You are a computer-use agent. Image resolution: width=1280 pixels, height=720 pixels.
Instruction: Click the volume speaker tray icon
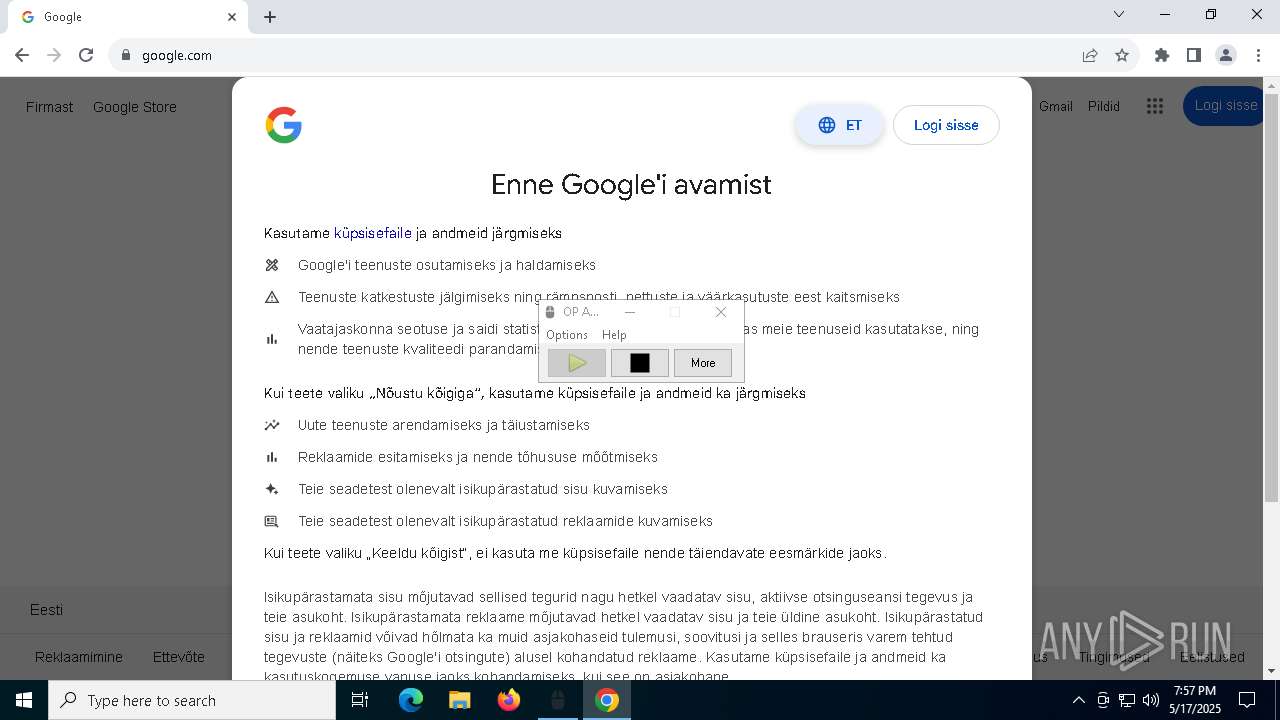tap(1151, 700)
